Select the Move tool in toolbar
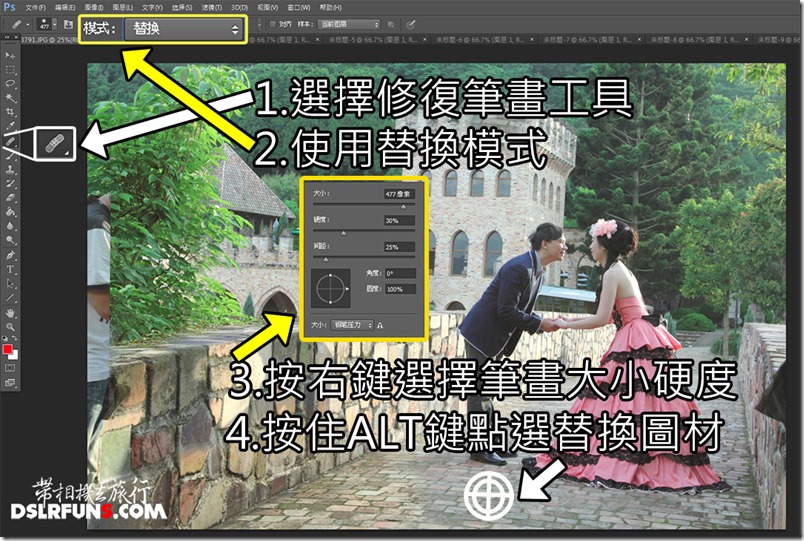The height and width of the screenshot is (541, 804). pos(10,55)
